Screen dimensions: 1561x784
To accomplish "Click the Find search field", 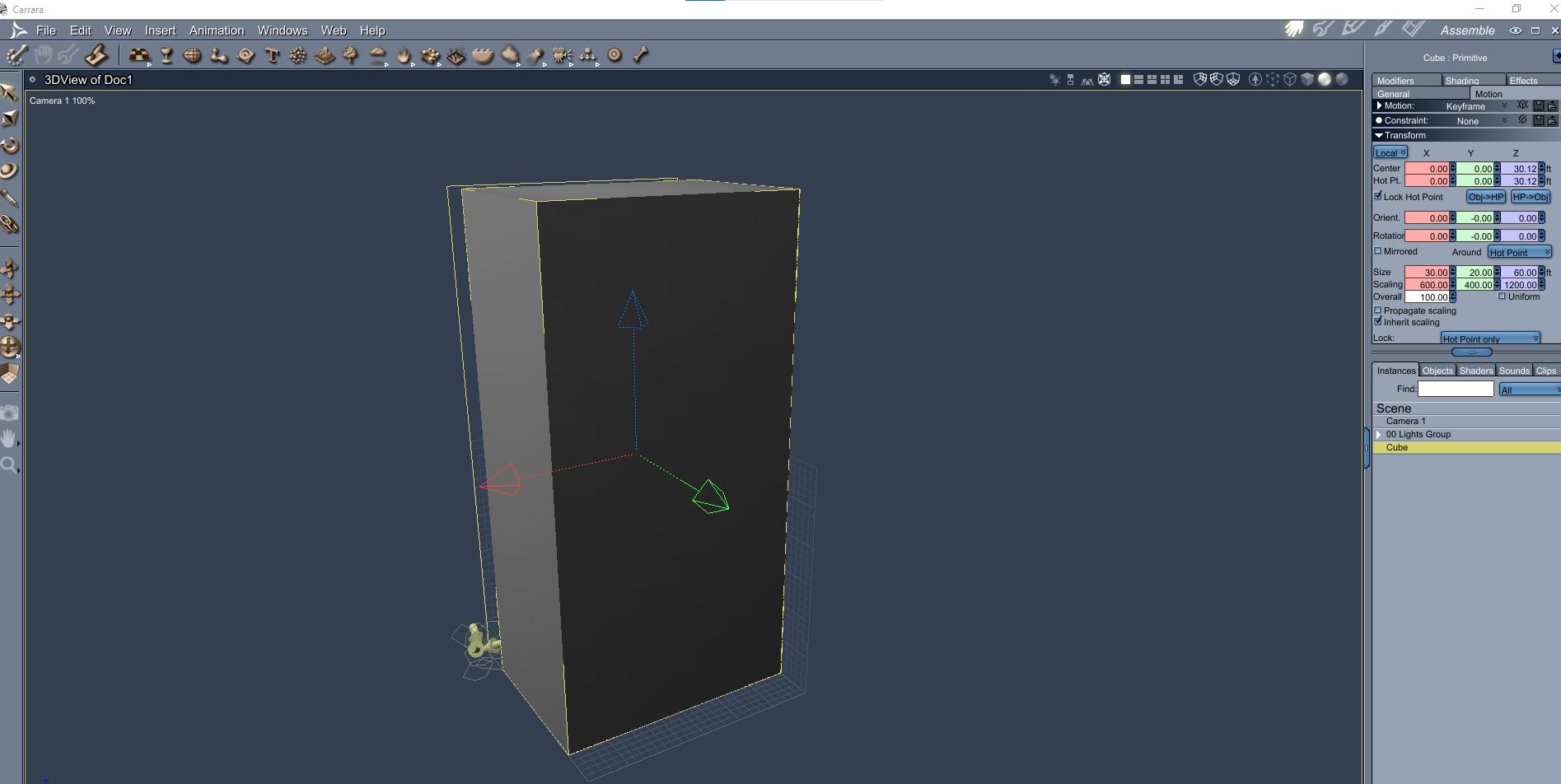I will [1456, 389].
